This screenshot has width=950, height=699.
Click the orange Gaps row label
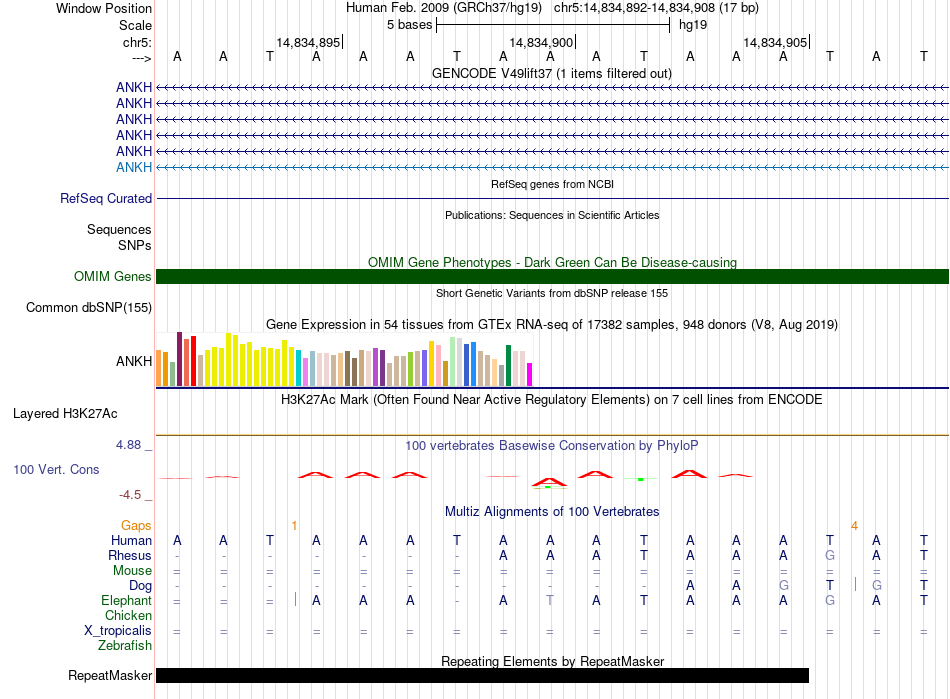pos(136,525)
